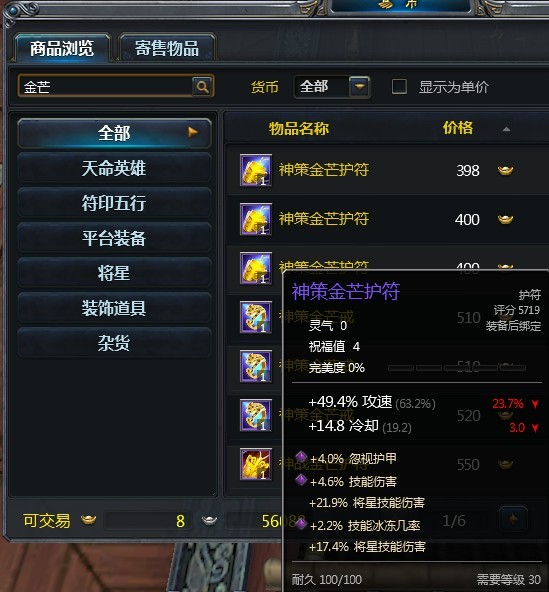Sort by 价格 using arrow
Image resolution: width=549 pixels, height=592 pixels.
click(x=506, y=129)
